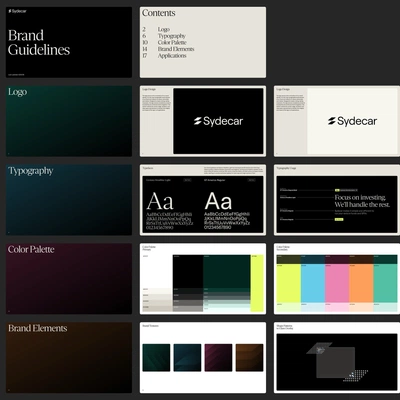Click the black Sydecar logo on light background
Viewport: 400px width, 400px height.
[x=352, y=121]
